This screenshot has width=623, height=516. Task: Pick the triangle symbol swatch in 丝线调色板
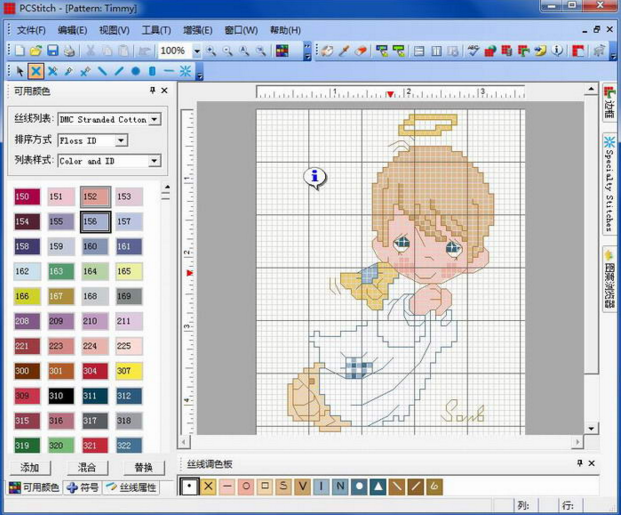(378, 486)
